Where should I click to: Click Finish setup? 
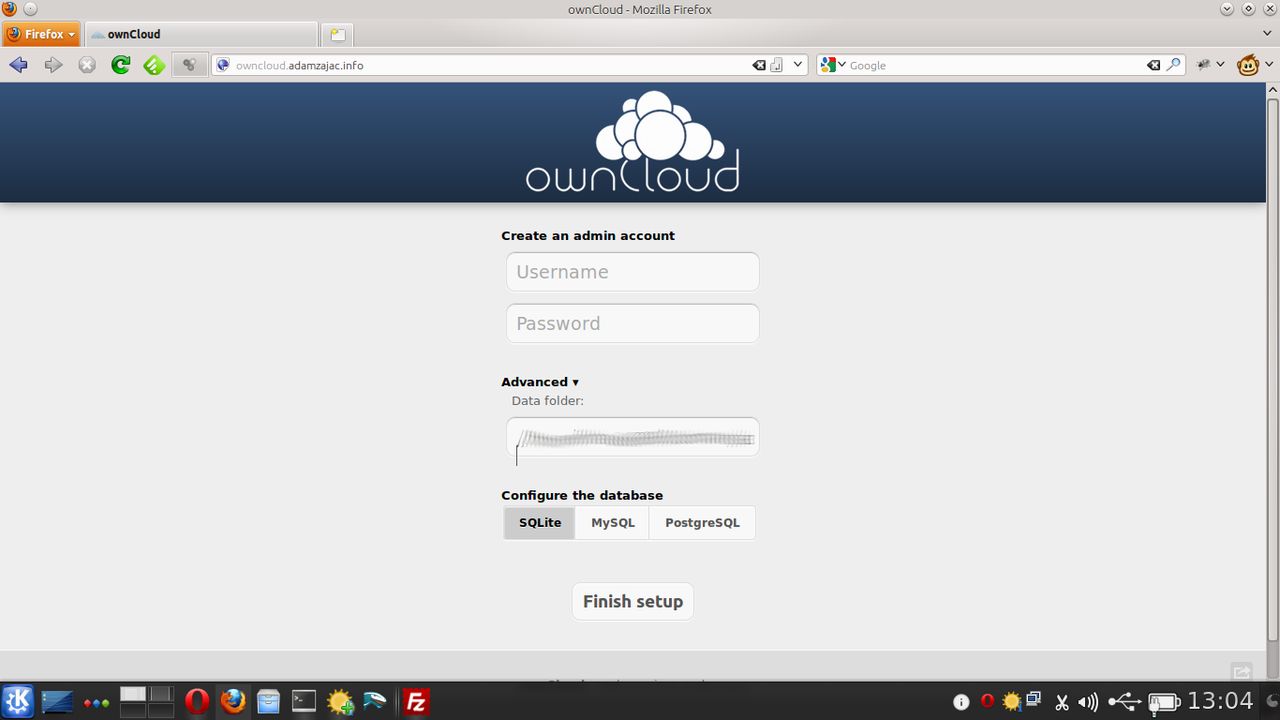point(633,602)
